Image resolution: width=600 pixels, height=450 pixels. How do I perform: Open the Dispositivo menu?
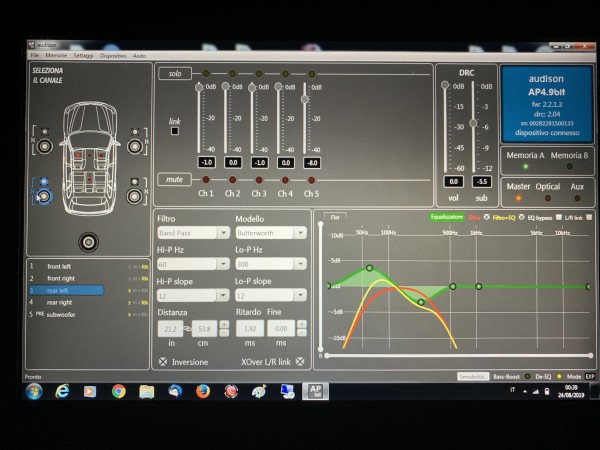113,56
